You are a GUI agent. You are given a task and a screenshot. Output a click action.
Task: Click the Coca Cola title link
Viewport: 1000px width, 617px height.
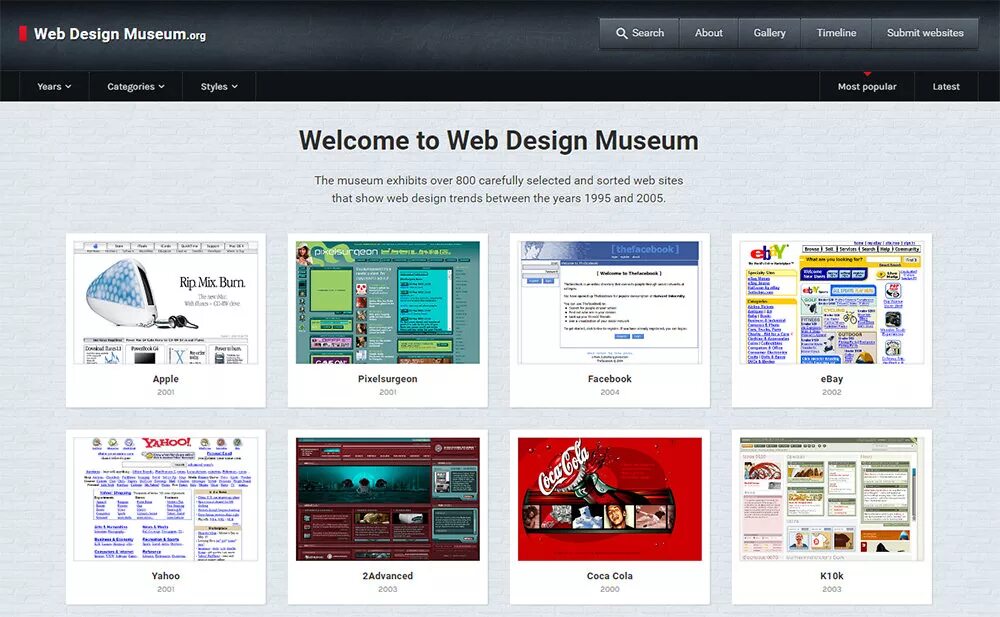point(610,576)
